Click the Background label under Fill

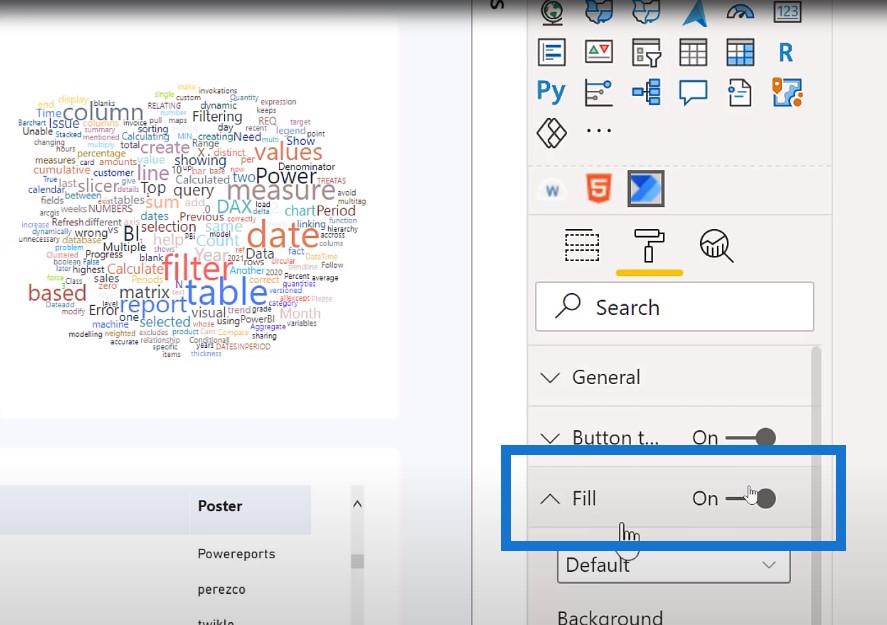pos(610,617)
